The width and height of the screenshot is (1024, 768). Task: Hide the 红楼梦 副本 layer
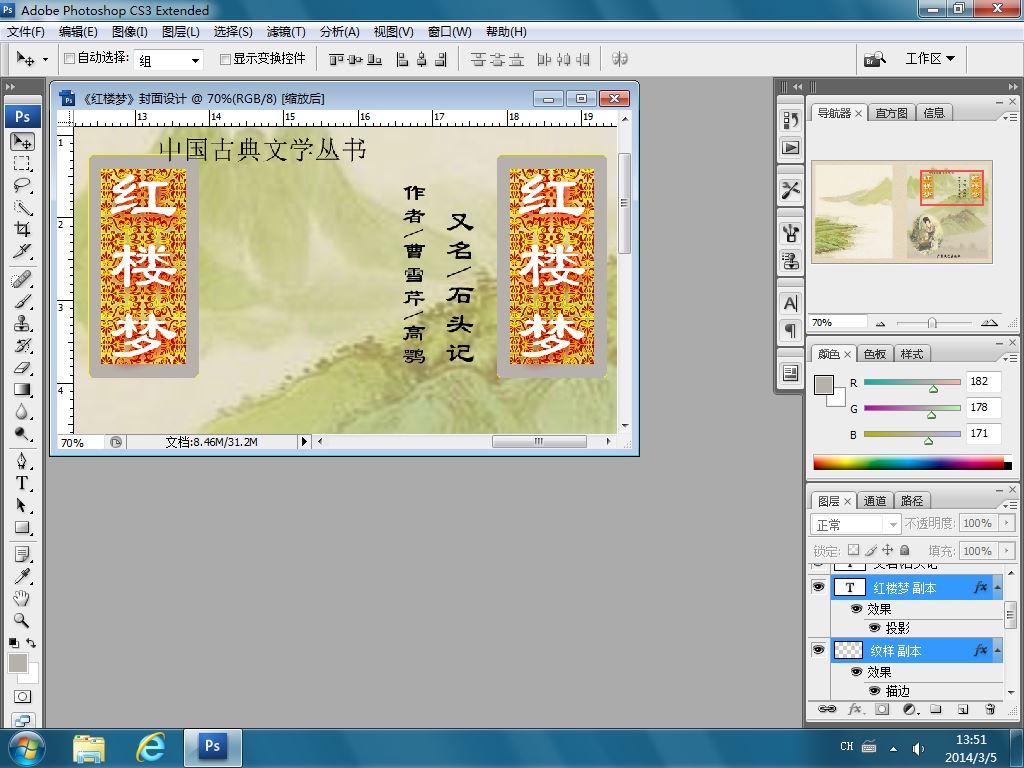click(x=818, y=587)
